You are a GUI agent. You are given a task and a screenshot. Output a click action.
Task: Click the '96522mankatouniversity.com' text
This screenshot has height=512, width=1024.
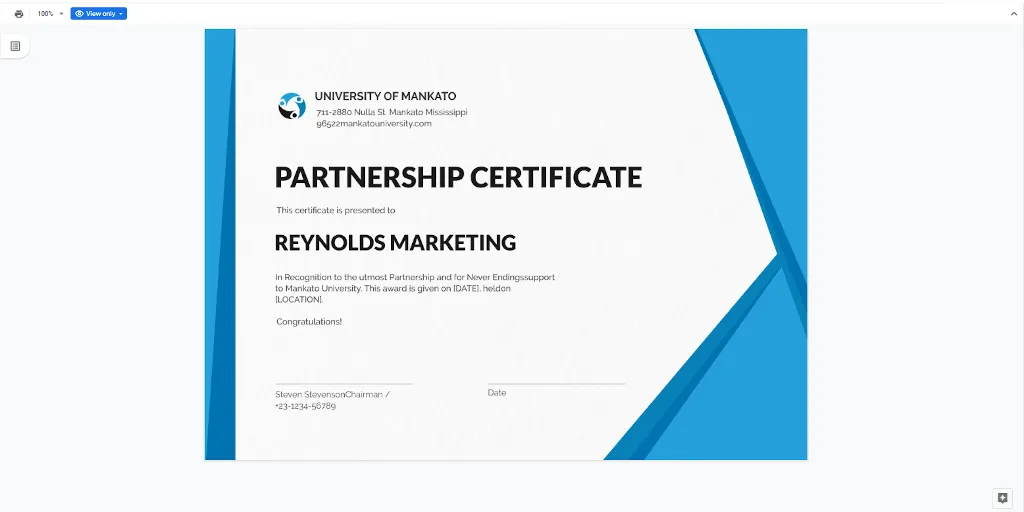[374, 123]
